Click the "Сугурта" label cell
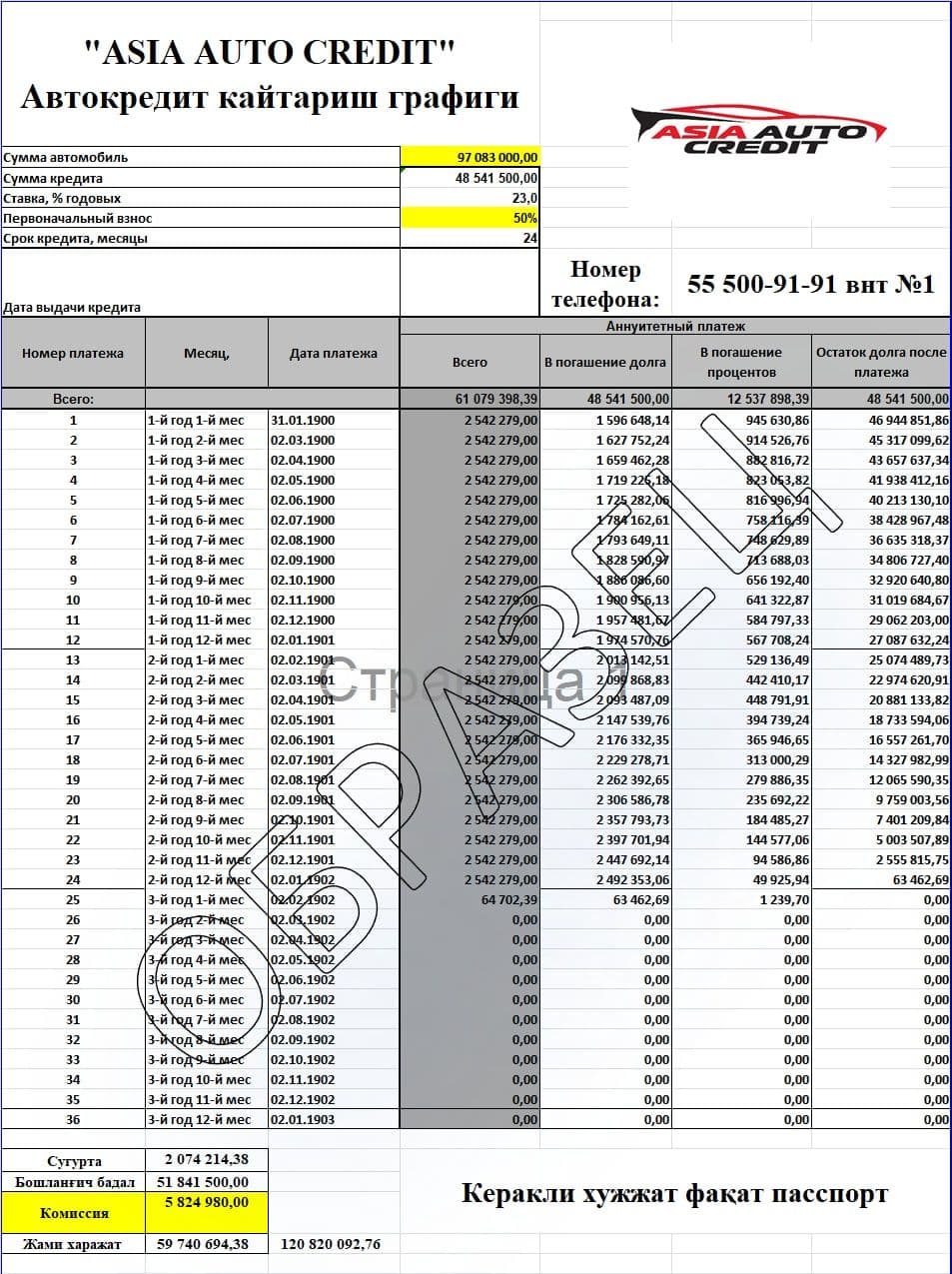This screenshot has width=952, height=1274. (x=73, y=1161)
